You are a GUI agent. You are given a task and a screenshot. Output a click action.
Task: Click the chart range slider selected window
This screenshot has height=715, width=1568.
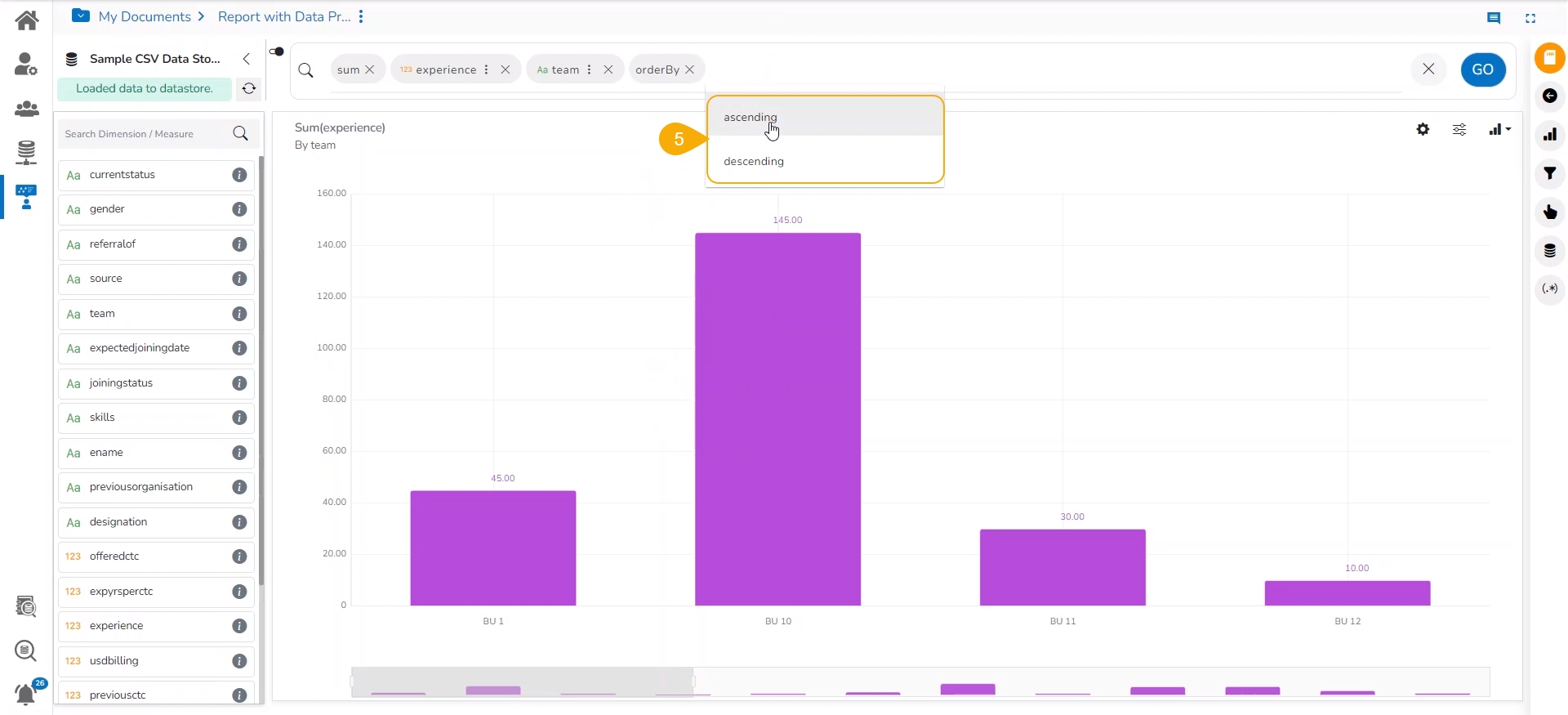pyautogui.click(x=523, y=682)
